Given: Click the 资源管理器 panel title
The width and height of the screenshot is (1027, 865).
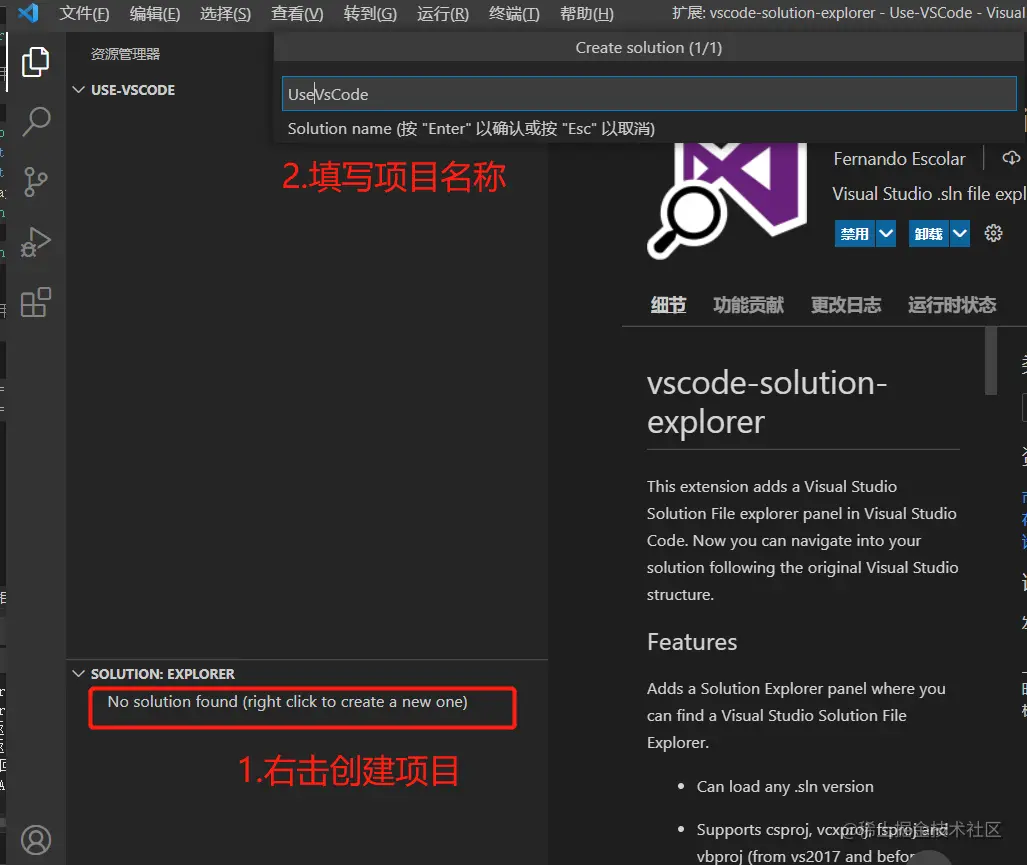Looking at the screenshot, I should tap(125, 54).
